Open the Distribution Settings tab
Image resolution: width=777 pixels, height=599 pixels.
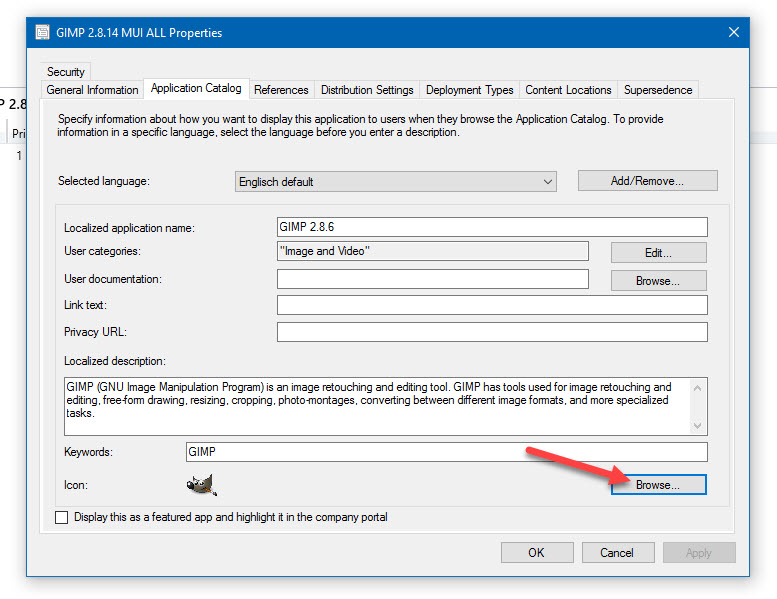[x=367, y=90]
